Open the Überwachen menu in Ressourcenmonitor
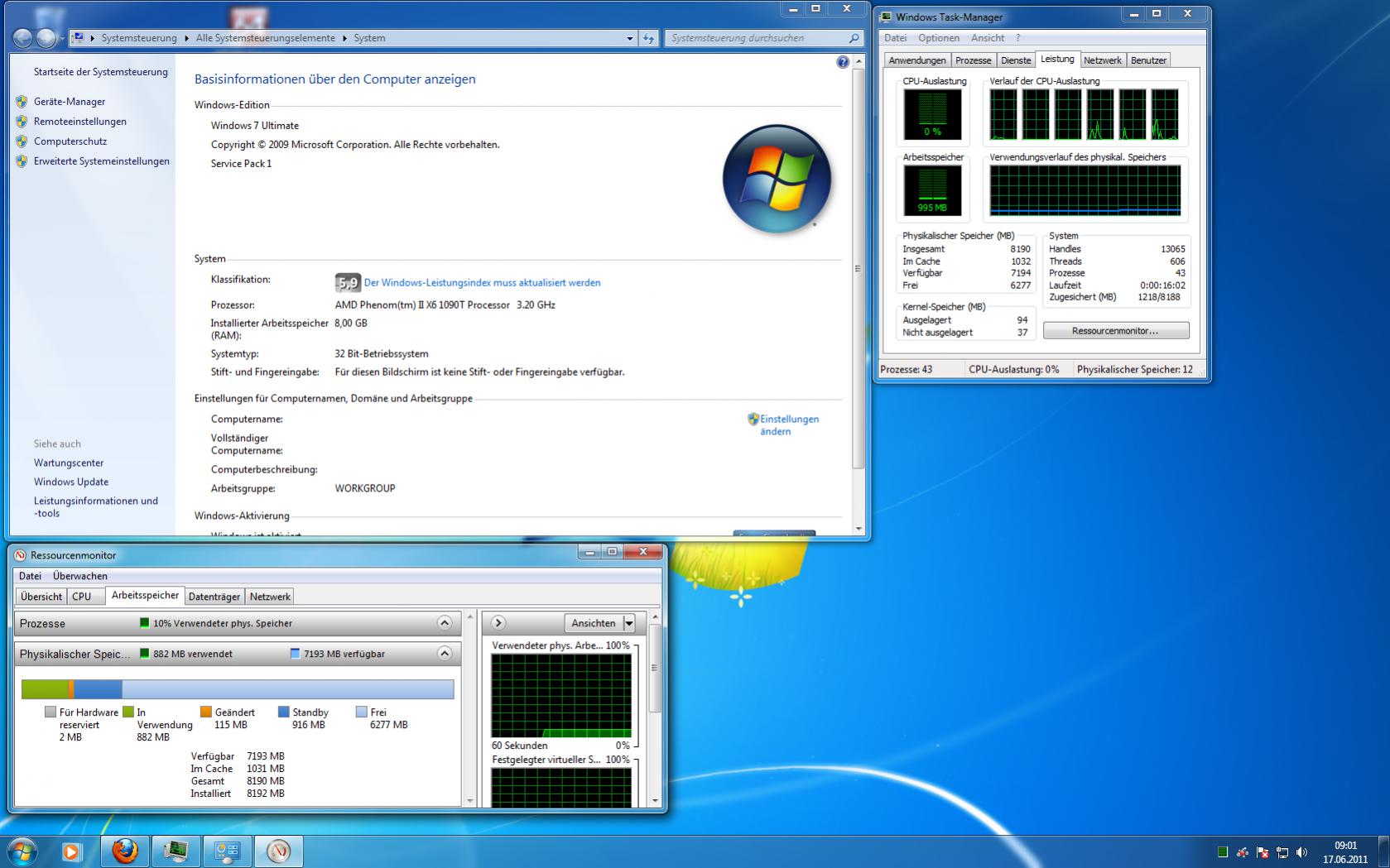The width and height of the screenshot is (1390, 868). (80, 576)
